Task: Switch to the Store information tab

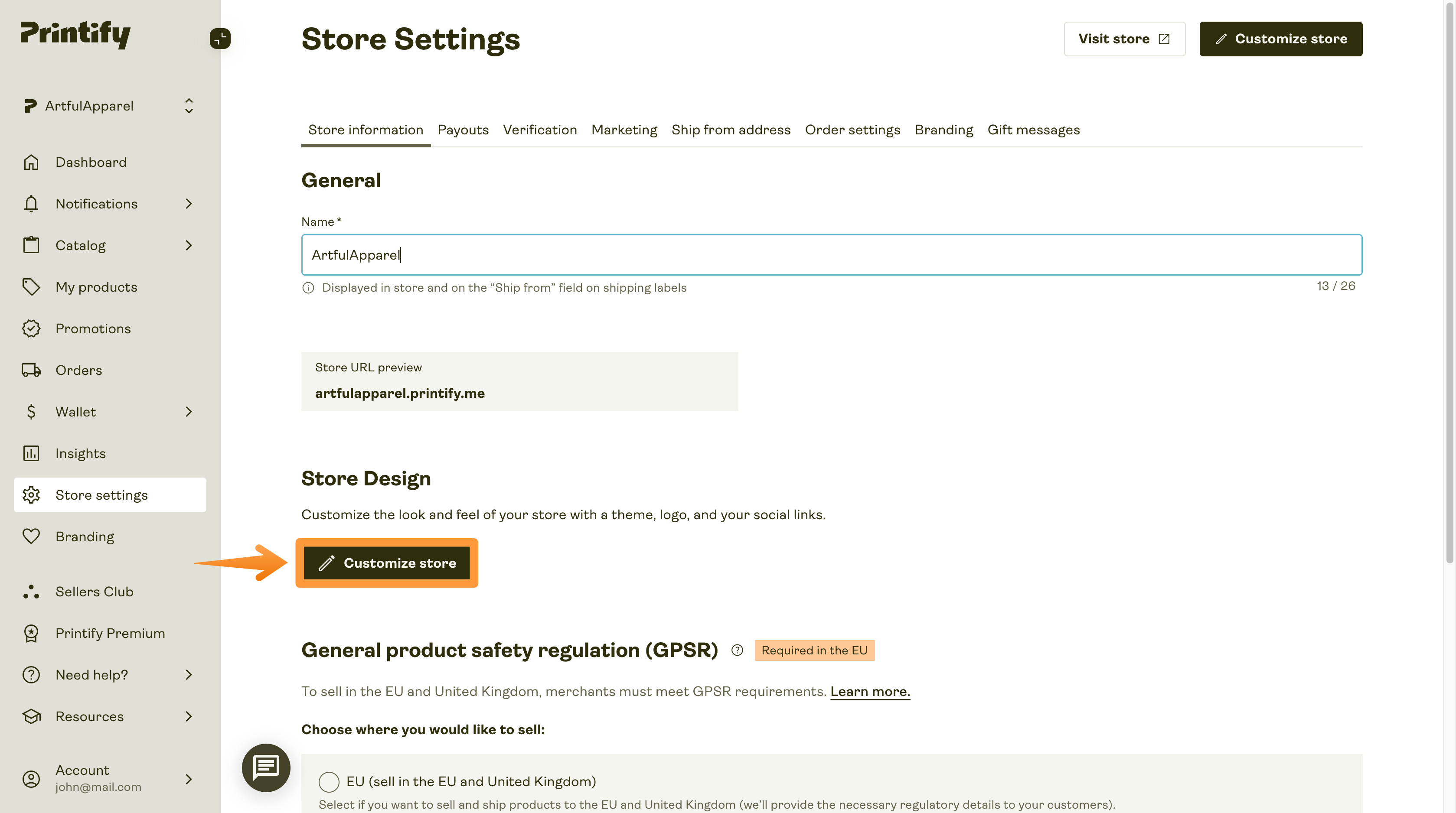Action: 366,130
